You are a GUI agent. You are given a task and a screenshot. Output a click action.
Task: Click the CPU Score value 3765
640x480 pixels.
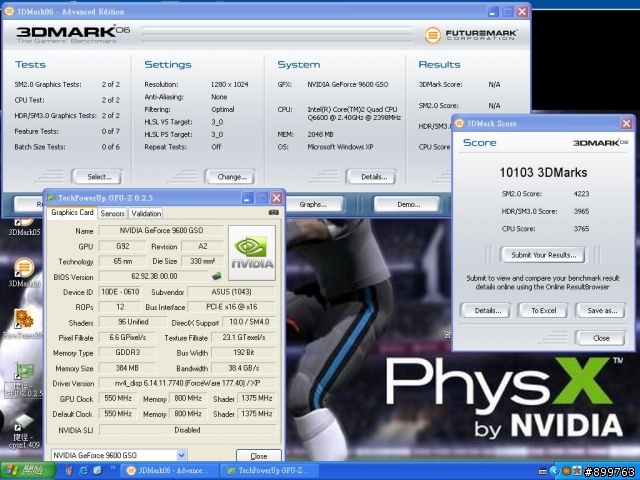581,229
